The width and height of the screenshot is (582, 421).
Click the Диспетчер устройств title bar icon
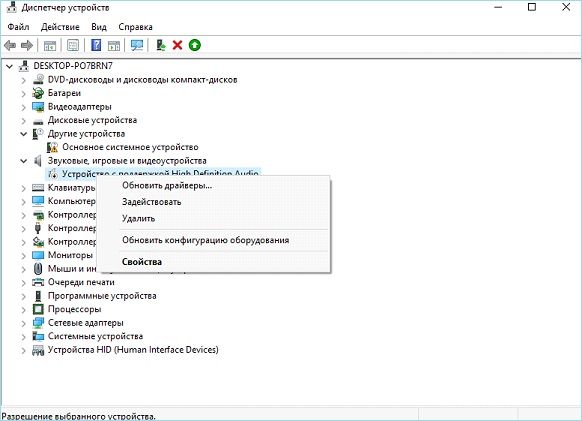click(11, 7)
